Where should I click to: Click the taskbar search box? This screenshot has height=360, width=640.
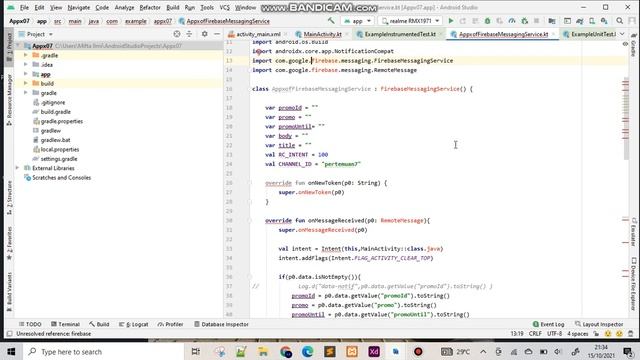click(103, 352)
